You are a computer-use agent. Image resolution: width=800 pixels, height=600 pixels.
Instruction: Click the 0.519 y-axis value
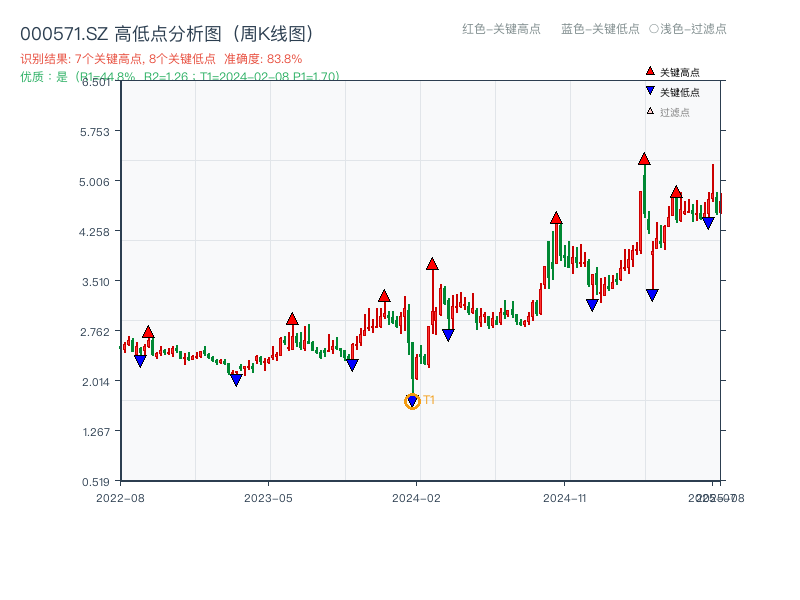pyautogui.click(x=96, y=482)
